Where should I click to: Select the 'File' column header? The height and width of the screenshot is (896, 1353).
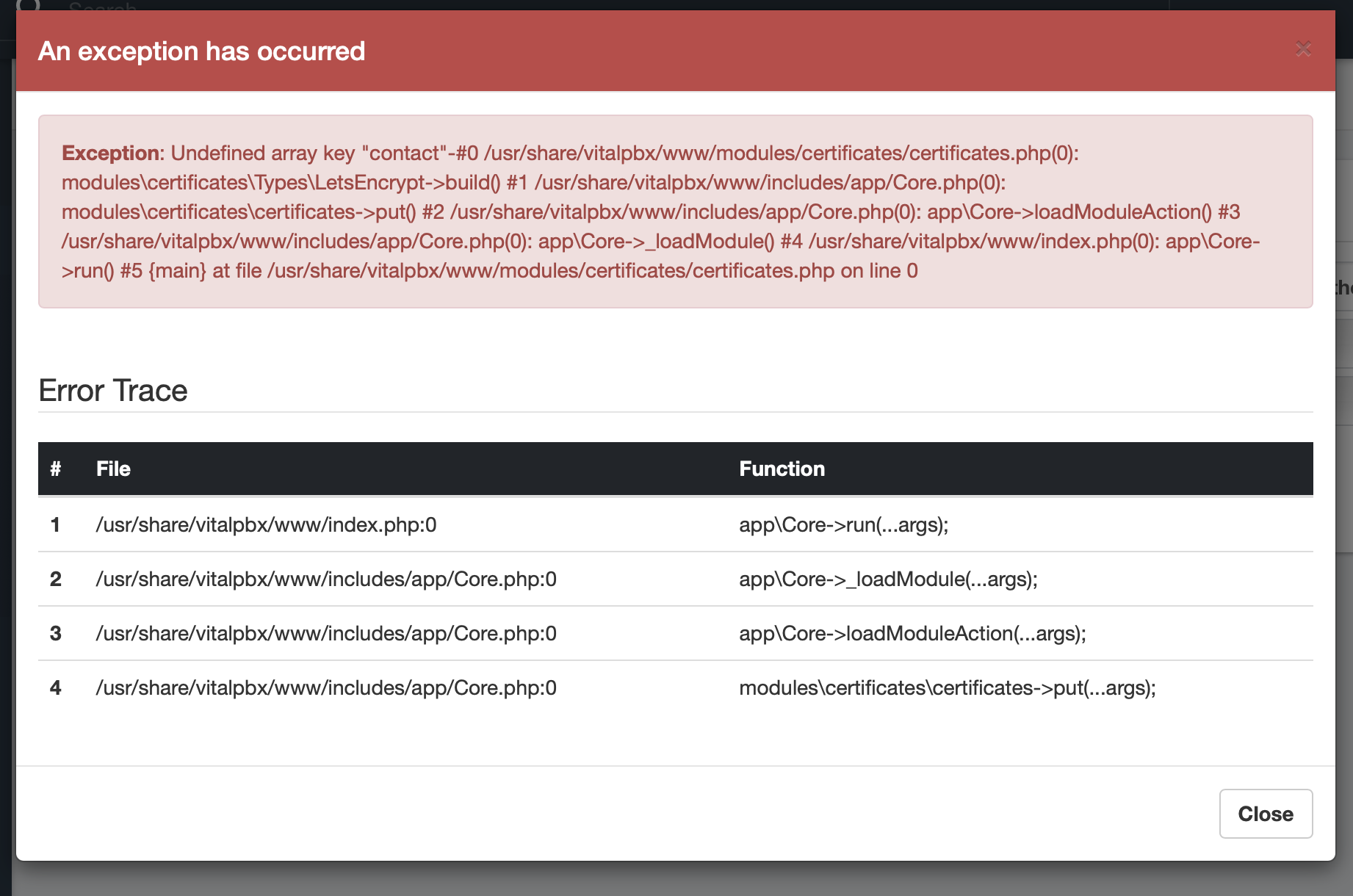(x=113, y=469)
